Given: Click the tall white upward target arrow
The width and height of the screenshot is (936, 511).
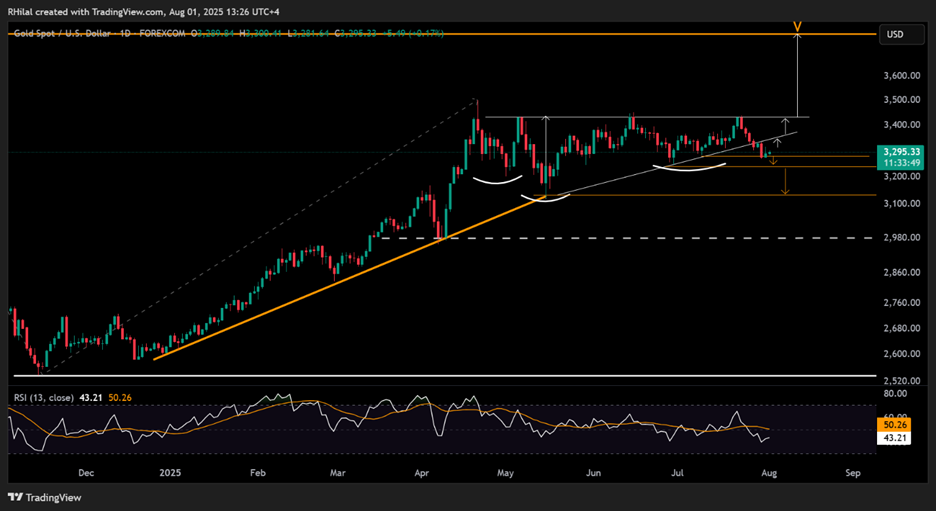Looking at the screenshot, I should [797, 75].
